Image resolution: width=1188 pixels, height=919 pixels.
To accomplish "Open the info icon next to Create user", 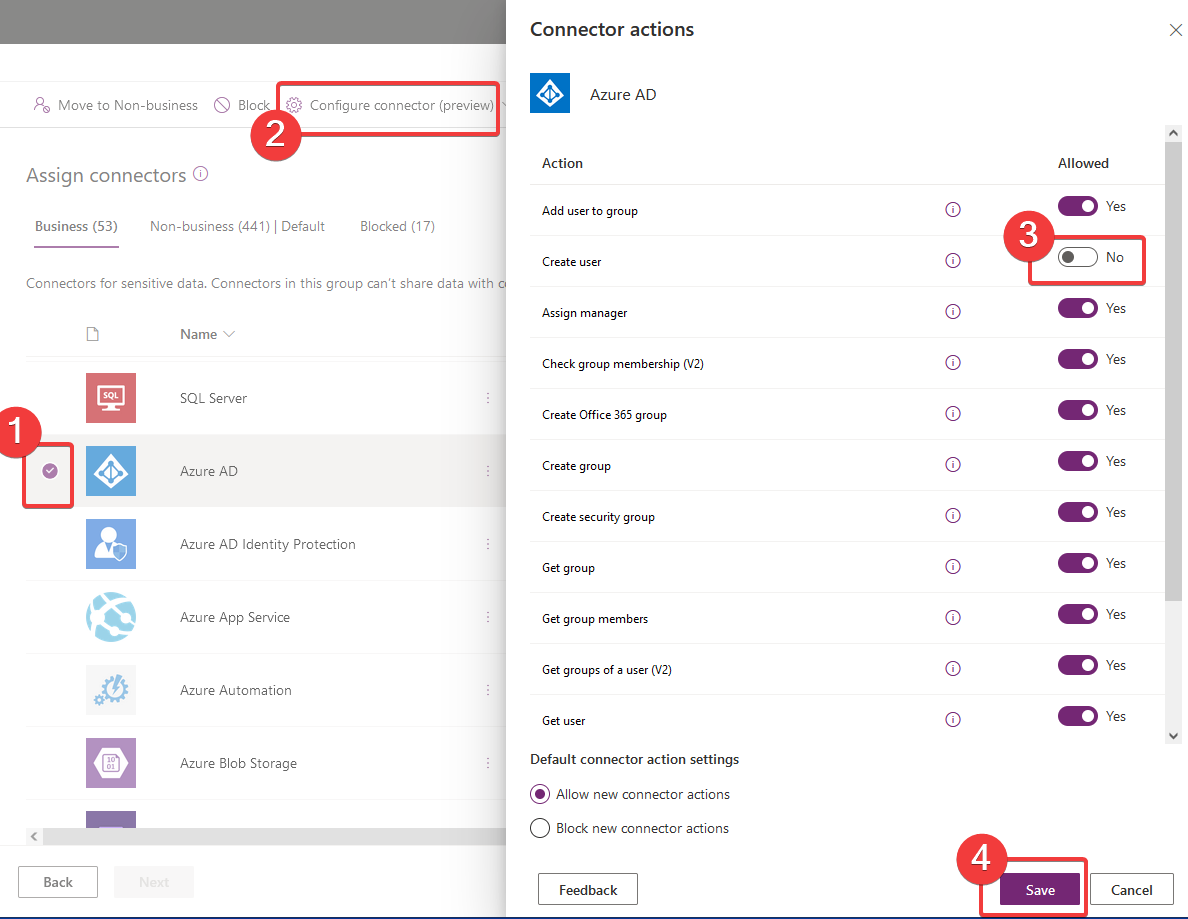I will (x=952, y=261).
